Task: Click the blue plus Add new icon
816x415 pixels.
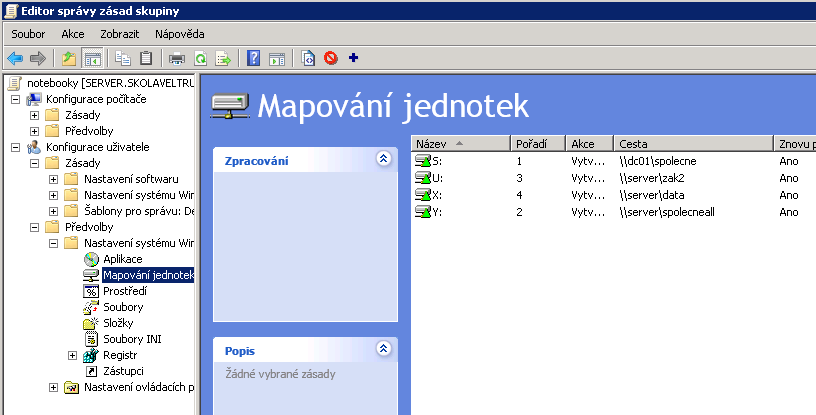Action: (353, 58)
